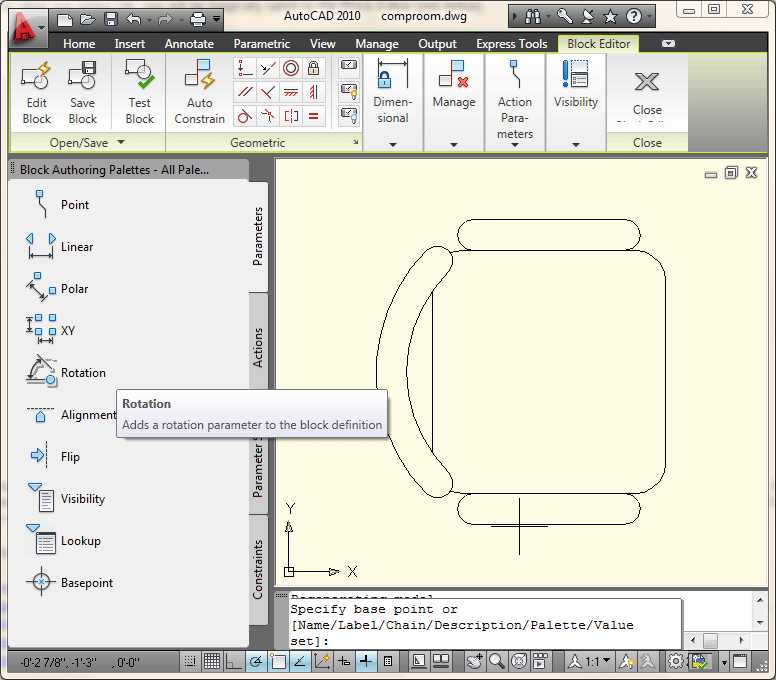Screen dimensions: 776x680
Task: Toggle Dynamic UCS in status bar
Action: pos(322,661)
